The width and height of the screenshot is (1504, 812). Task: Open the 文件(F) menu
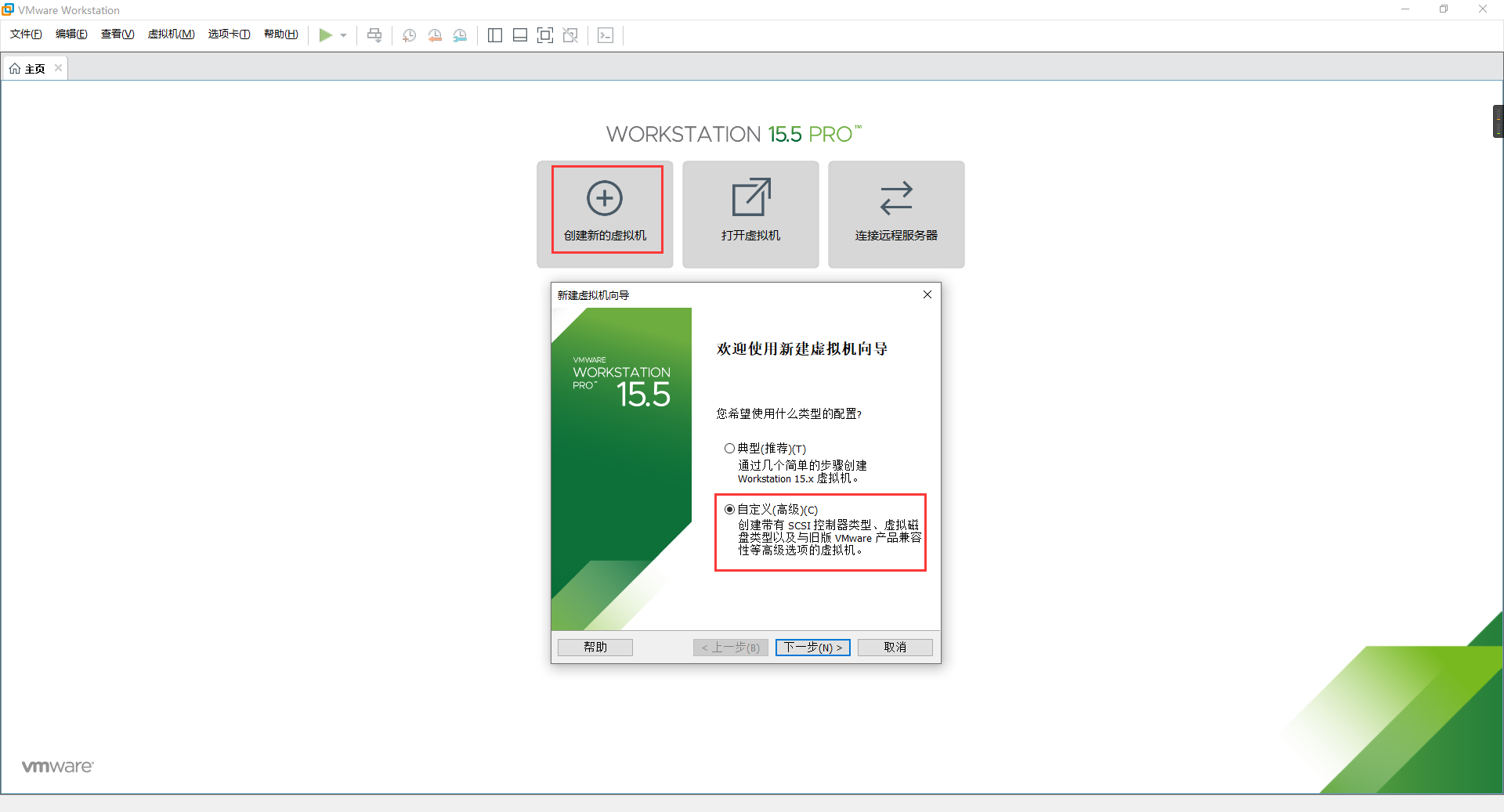coord(26,34)
